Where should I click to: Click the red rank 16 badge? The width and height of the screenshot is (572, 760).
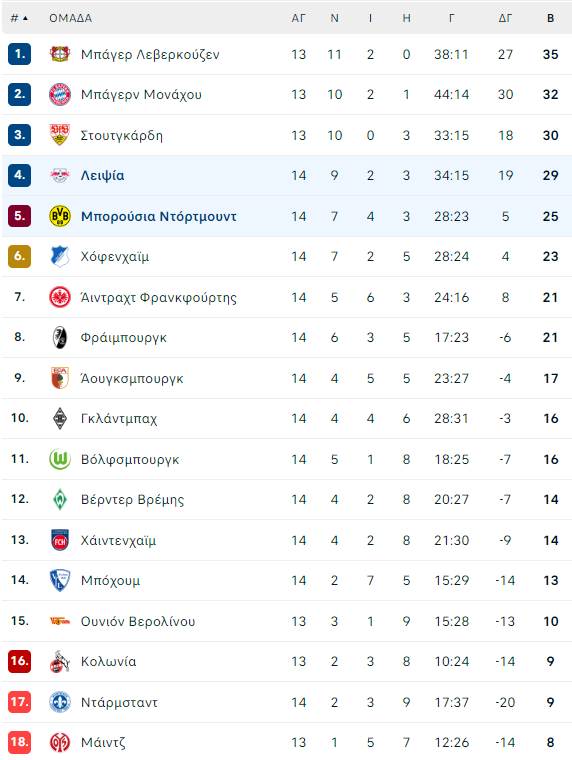point(19,661)
